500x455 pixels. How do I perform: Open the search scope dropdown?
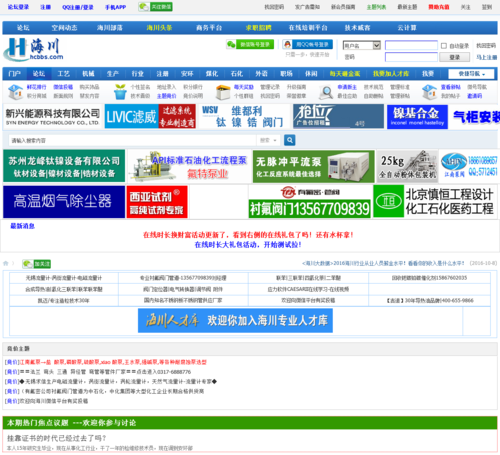click(x=268, y=140)
